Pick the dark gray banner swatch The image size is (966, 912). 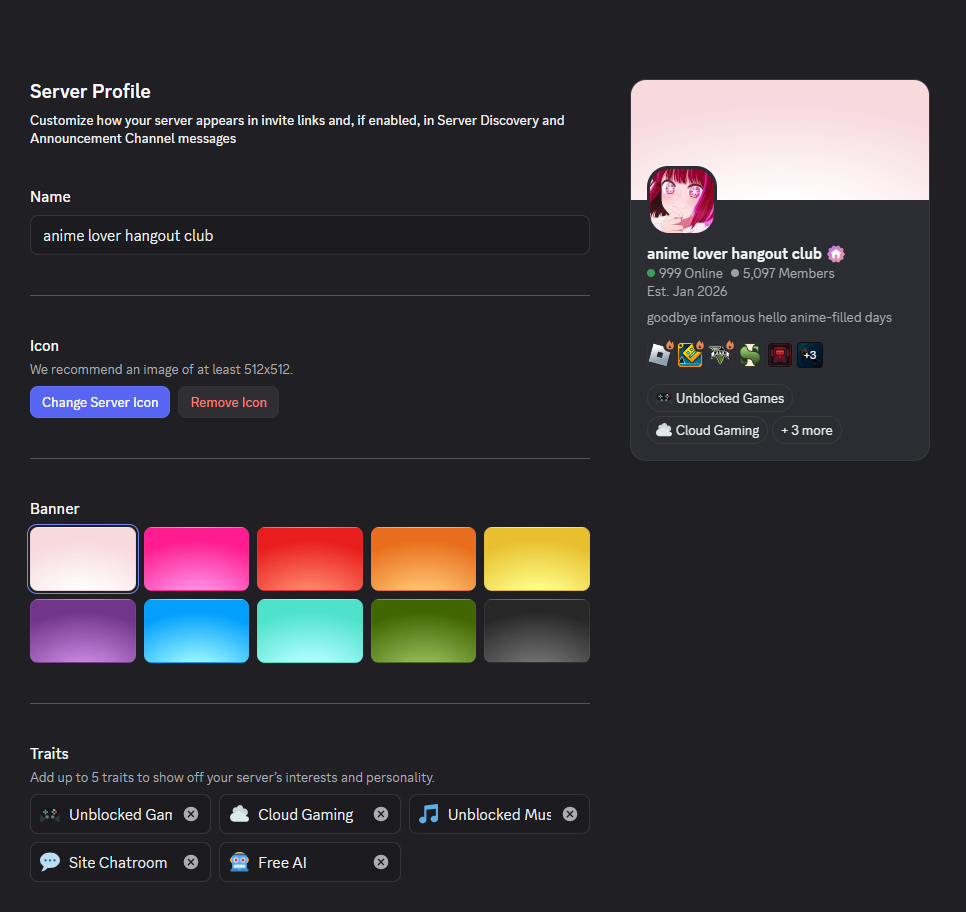pos(537,631)
